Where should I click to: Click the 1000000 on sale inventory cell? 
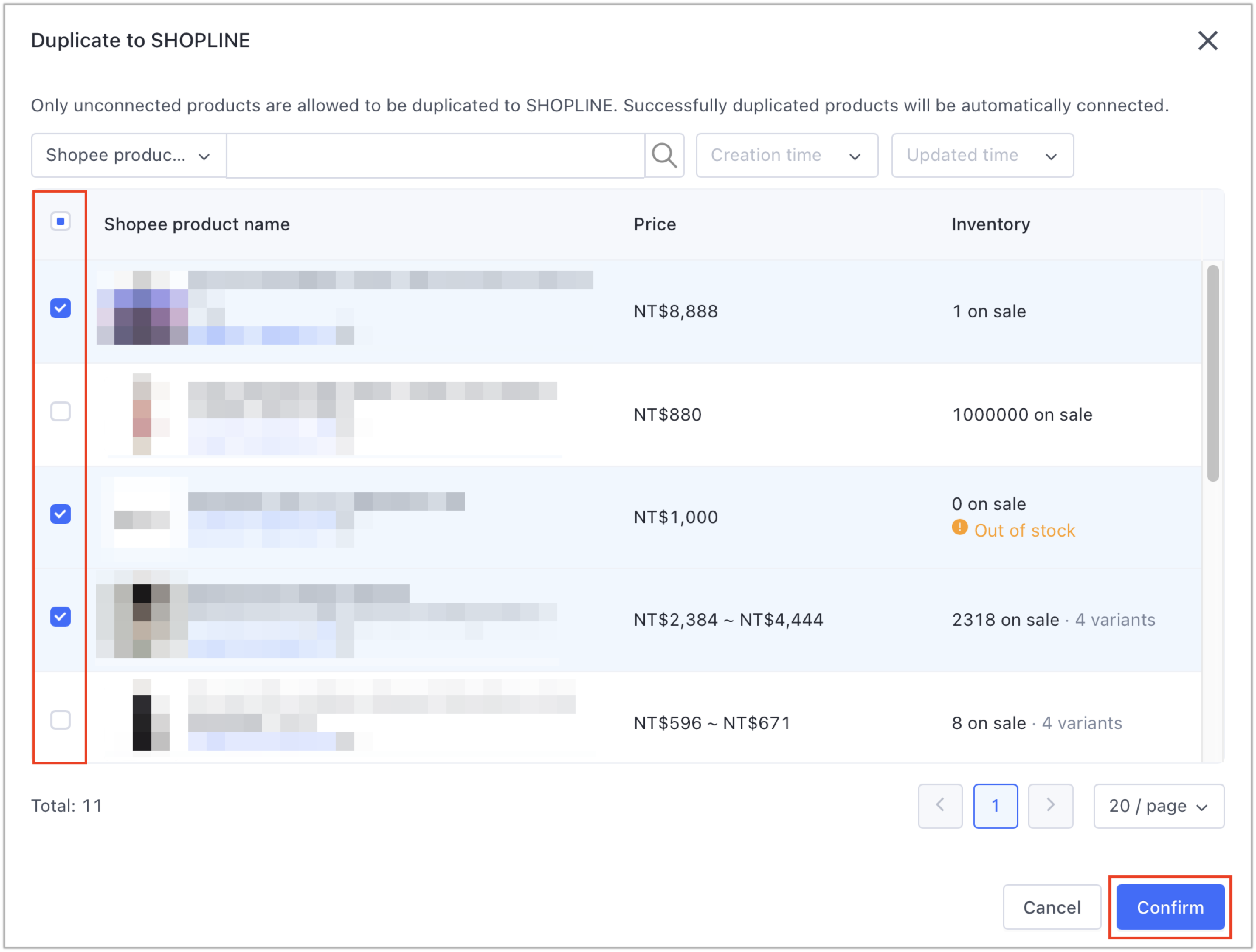pos(1022,415)
